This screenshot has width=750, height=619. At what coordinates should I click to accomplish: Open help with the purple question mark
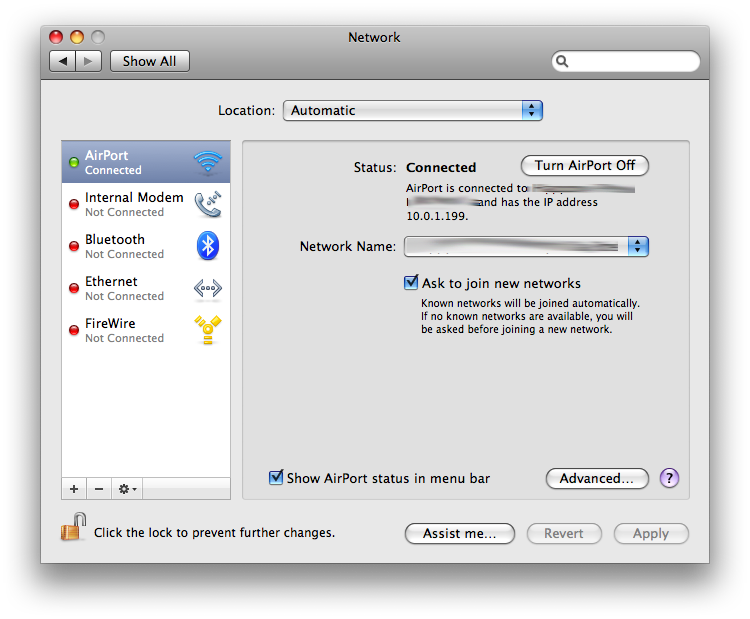click(x=669, y=478)
